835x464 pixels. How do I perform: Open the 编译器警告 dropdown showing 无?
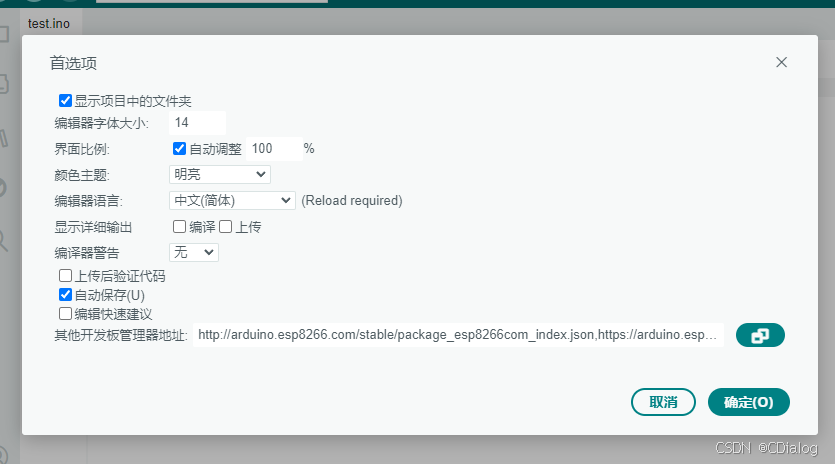pos(194,252)
